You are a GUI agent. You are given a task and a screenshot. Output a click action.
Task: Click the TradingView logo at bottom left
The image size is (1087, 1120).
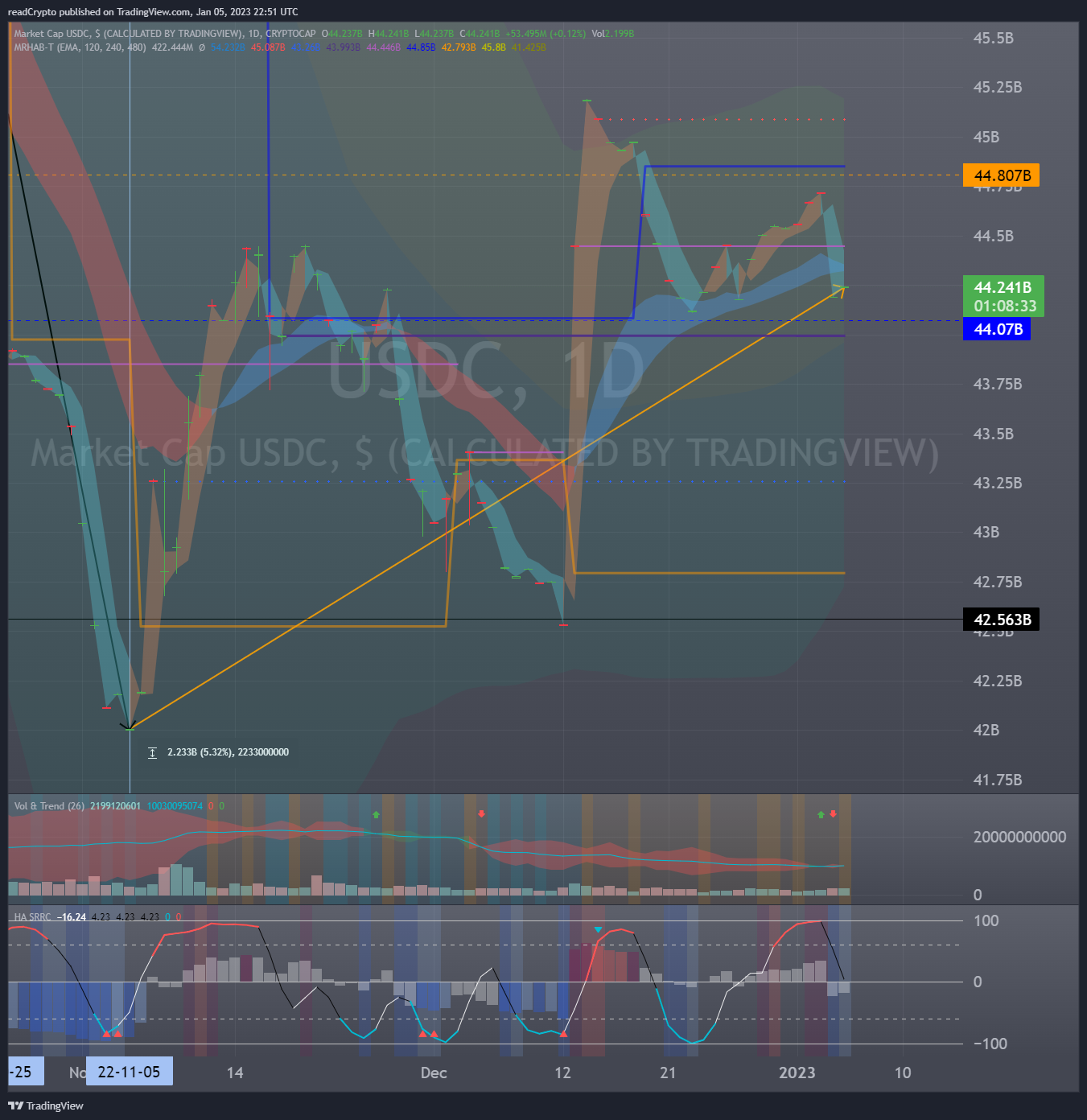point(45,1106)
